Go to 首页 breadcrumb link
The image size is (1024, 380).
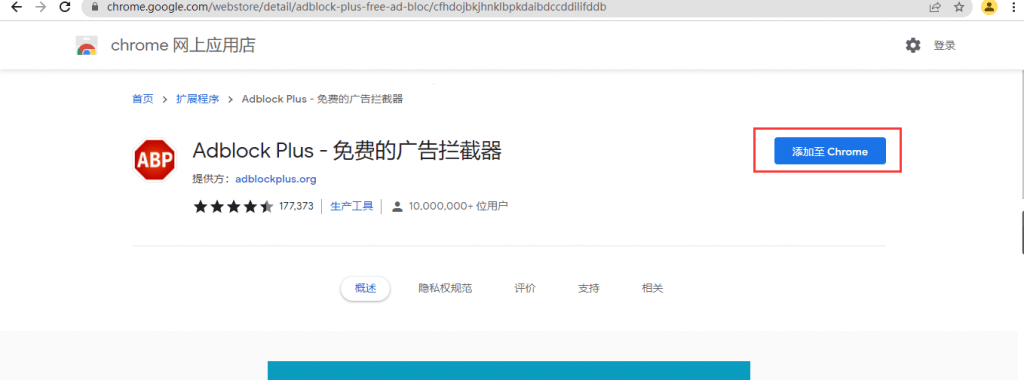(142, 99)
